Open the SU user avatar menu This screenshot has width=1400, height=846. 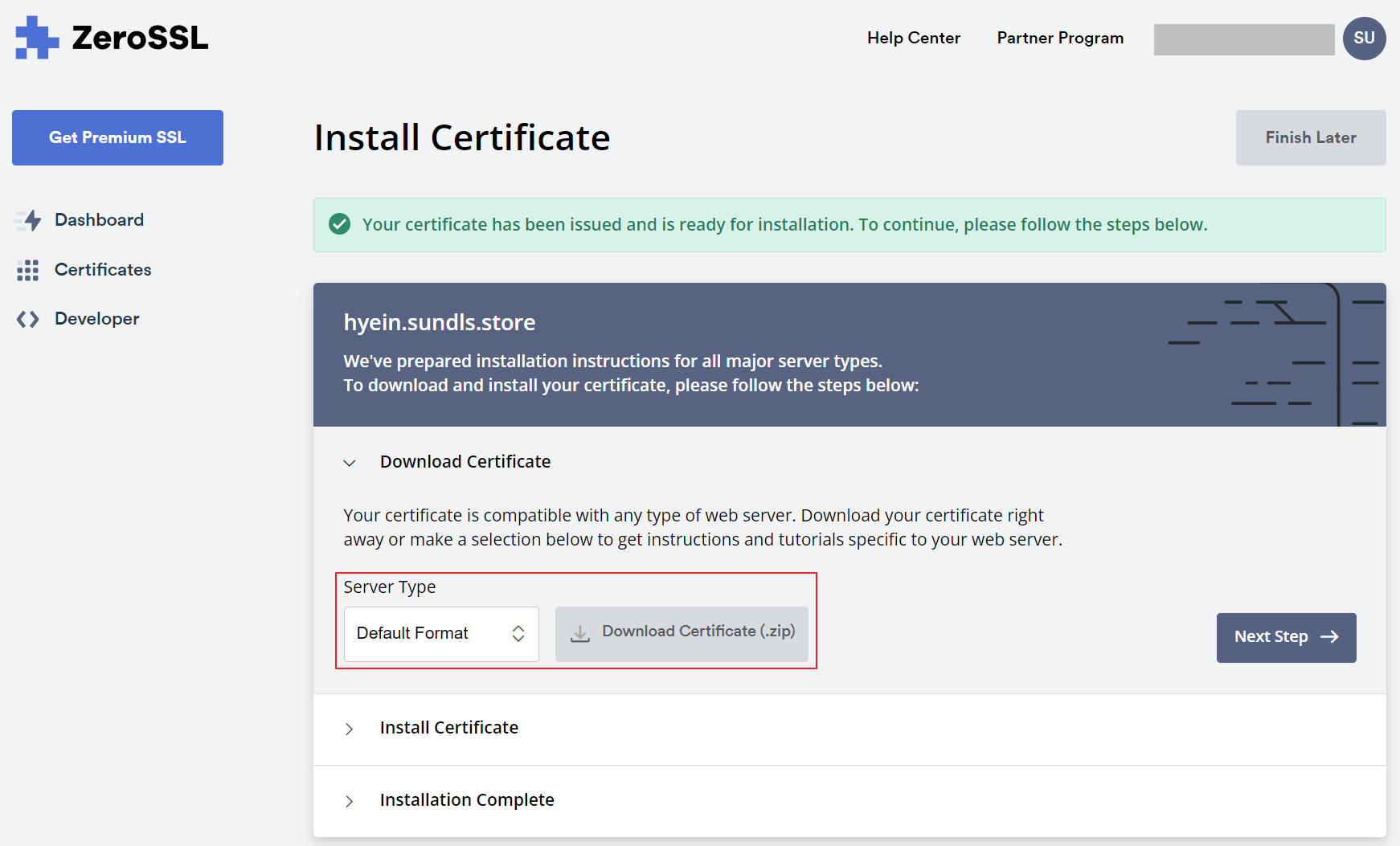[x=1364, y=38]
